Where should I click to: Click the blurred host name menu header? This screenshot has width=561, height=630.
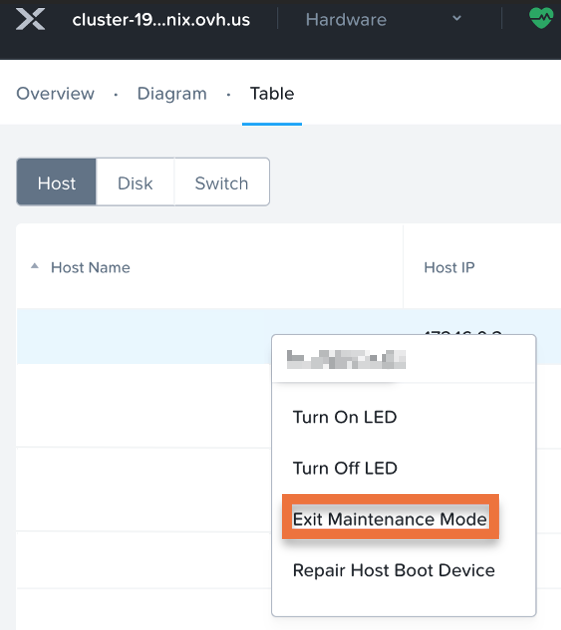click(x=346, y=359)
